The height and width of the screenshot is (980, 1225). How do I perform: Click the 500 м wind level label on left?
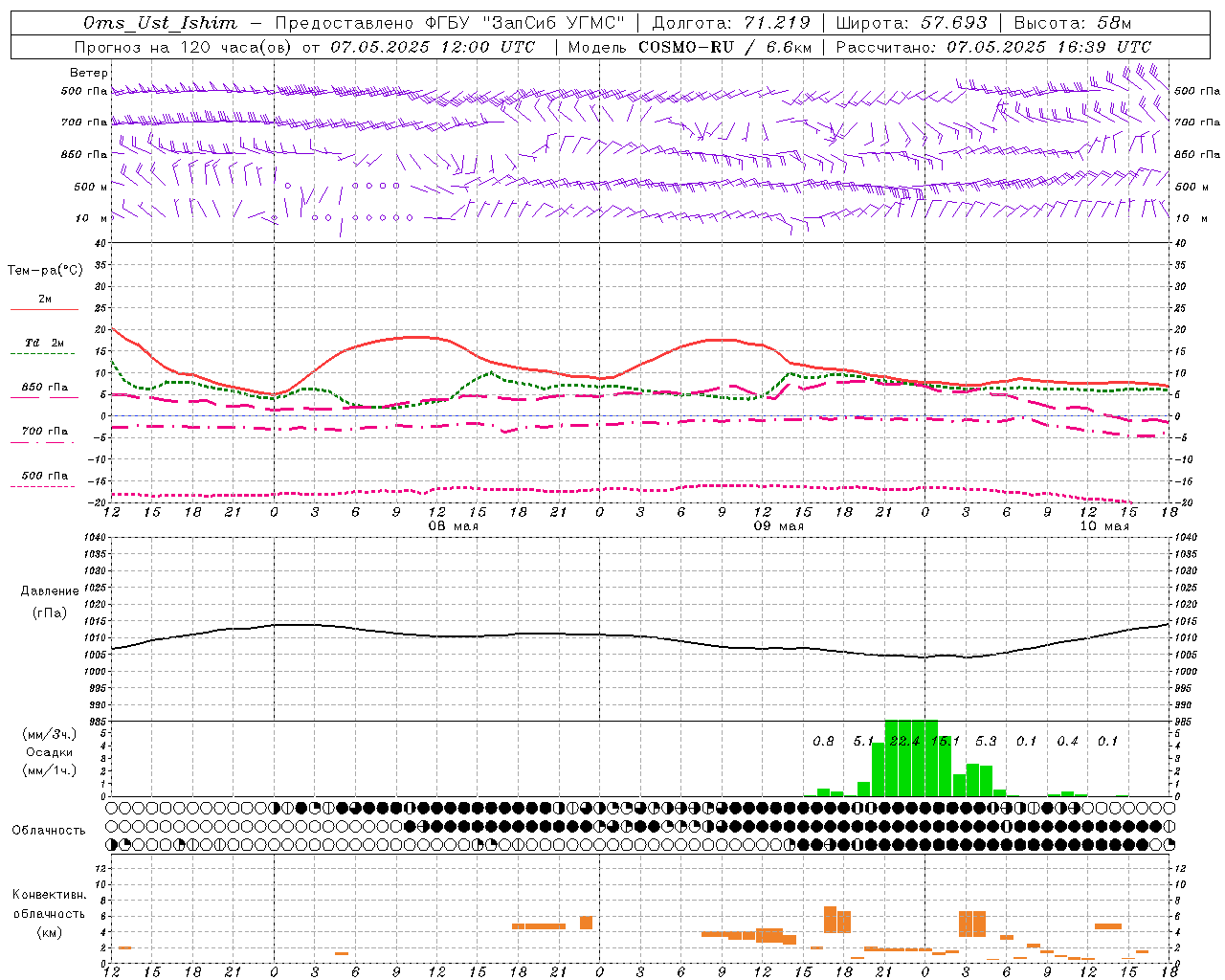coord(91,188)
